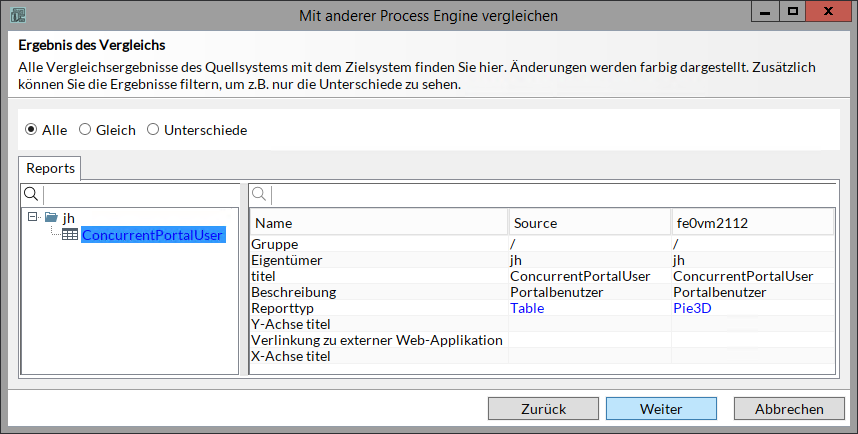Image resolution: width=858 pixels, height=434 pixels.
Task: Select the Unterschiede radio button
Action: [x=153, y=130]
